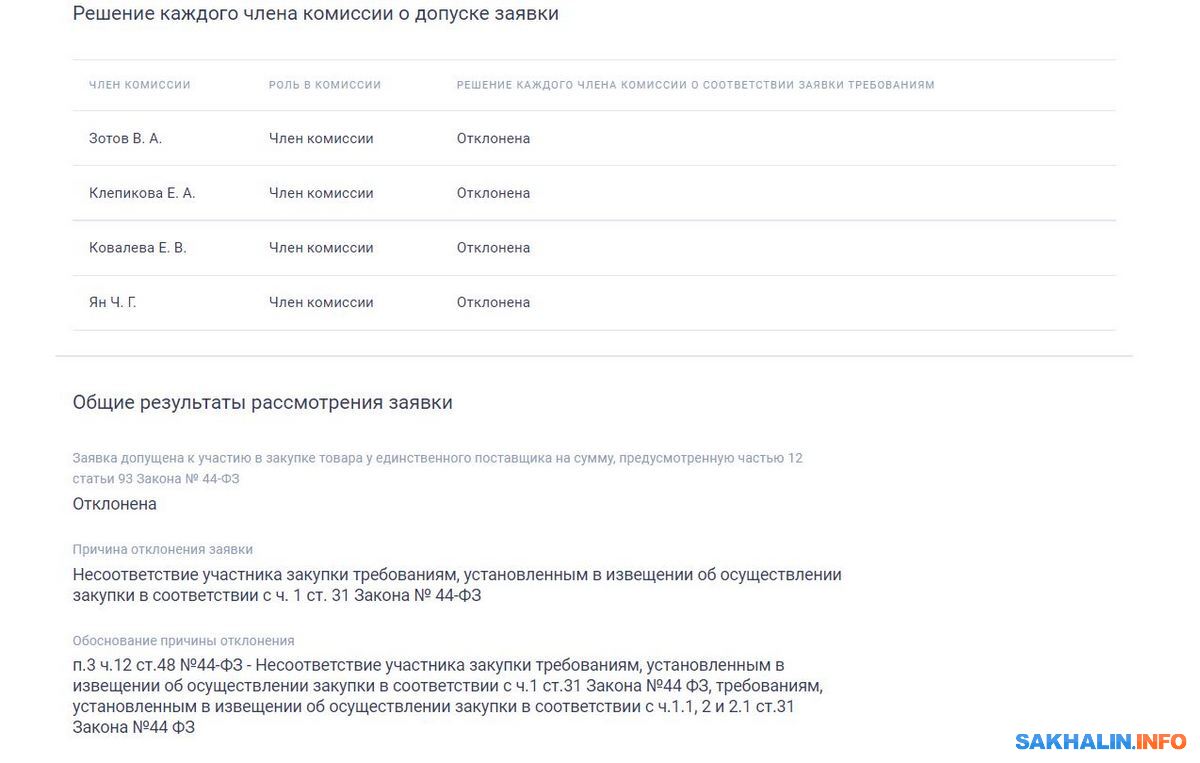Click "Отклонена" in the Ян Ч. Г. row

pos(493,302)
